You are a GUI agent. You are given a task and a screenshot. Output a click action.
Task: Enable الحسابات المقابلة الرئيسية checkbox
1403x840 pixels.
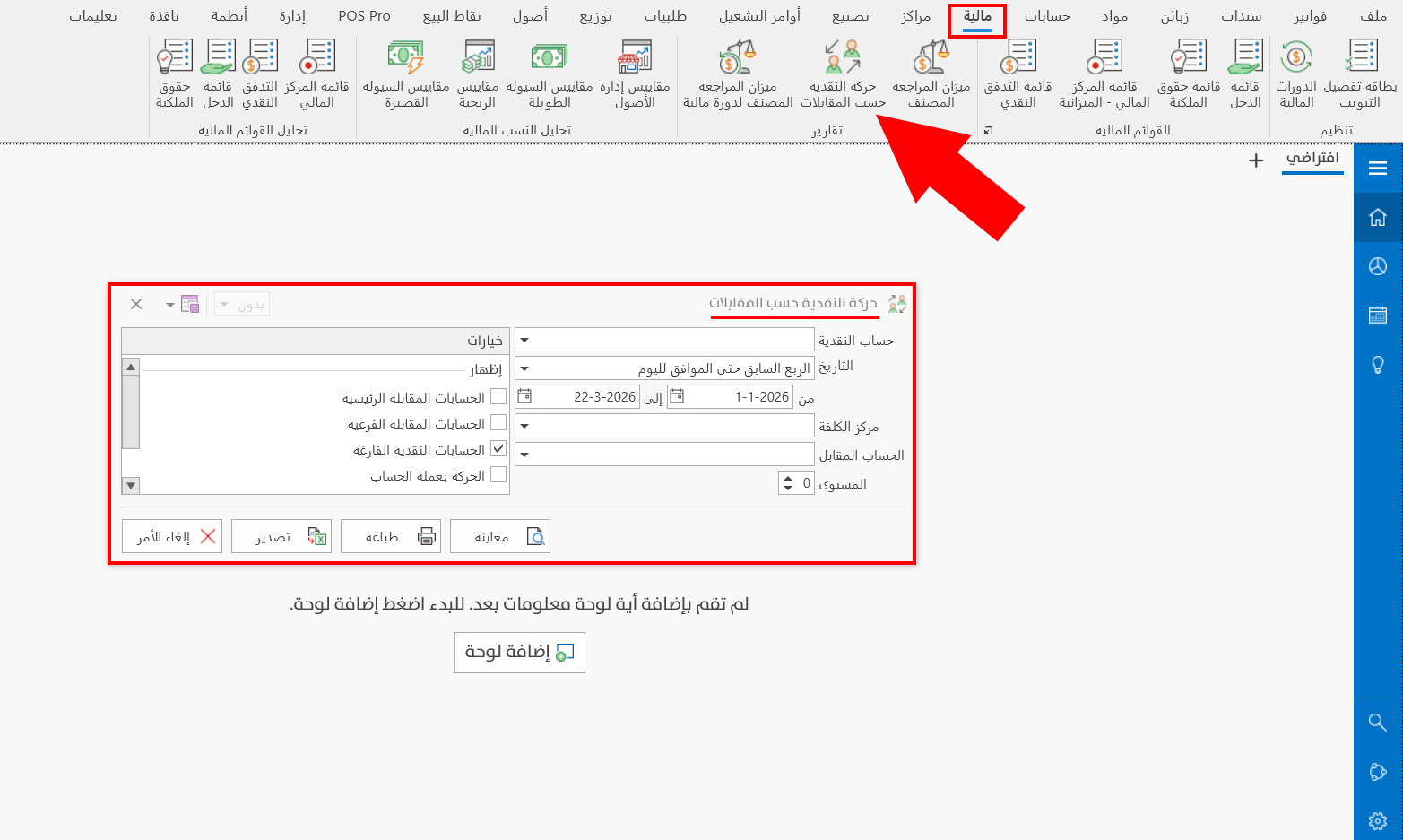[x=498, y=397]
